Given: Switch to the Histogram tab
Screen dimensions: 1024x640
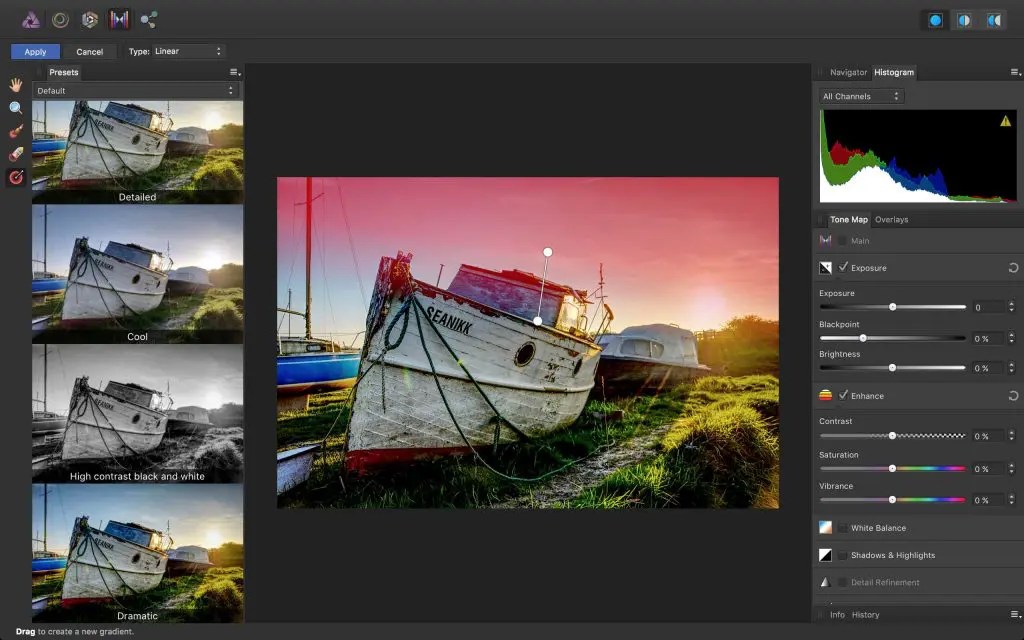Looking at the screenshot, I should click(894, 72).
